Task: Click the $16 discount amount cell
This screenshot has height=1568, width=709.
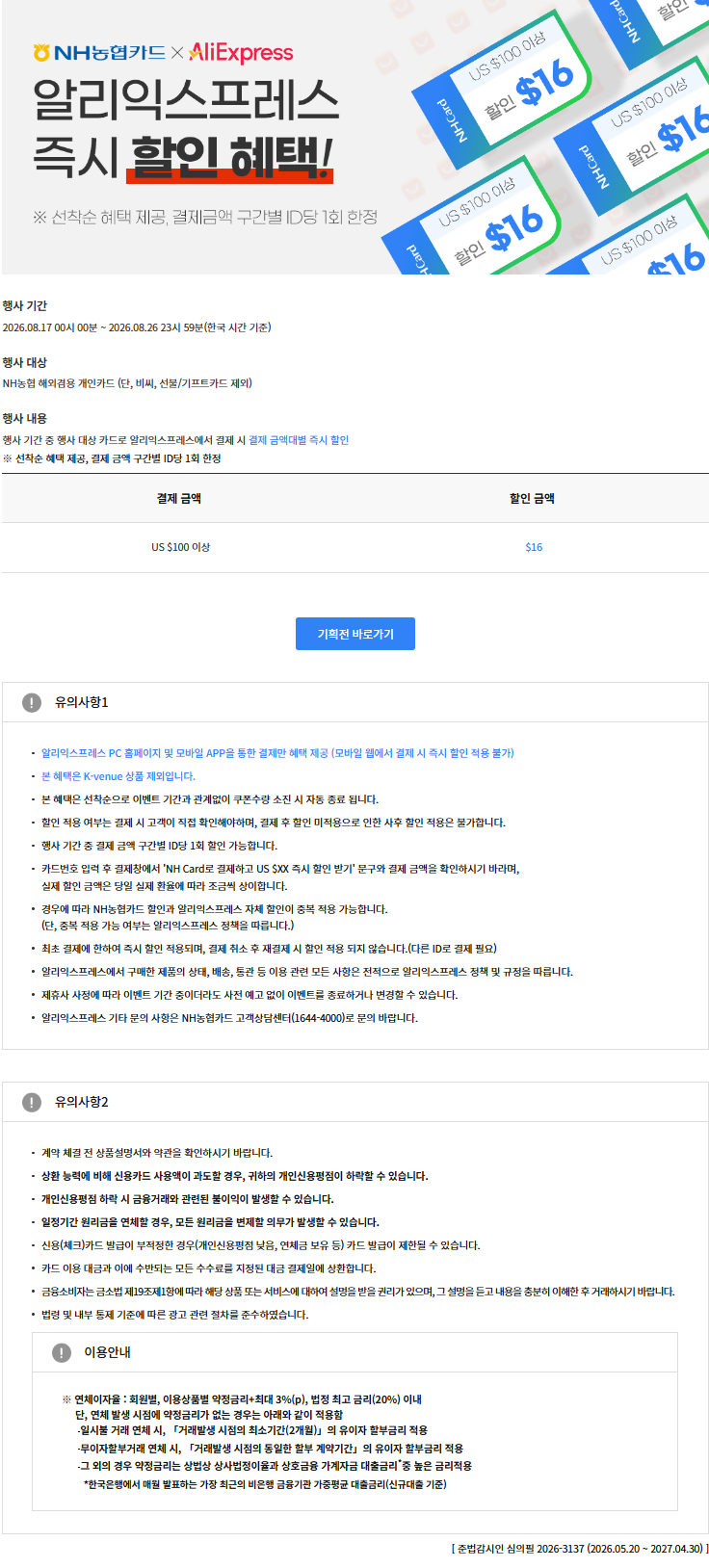Action: [x=534, y=547]
